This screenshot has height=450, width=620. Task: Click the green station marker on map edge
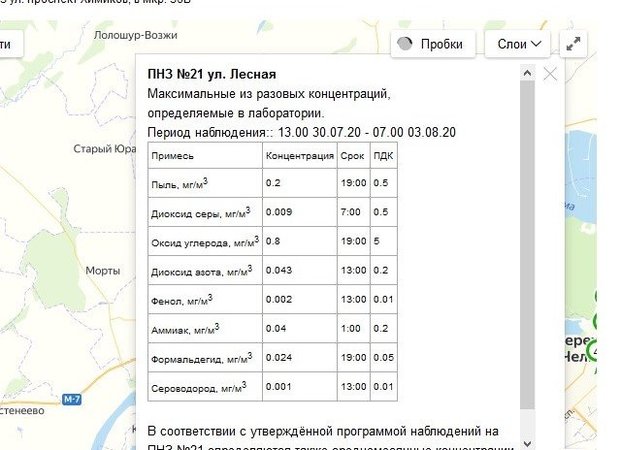click(597, 351)
